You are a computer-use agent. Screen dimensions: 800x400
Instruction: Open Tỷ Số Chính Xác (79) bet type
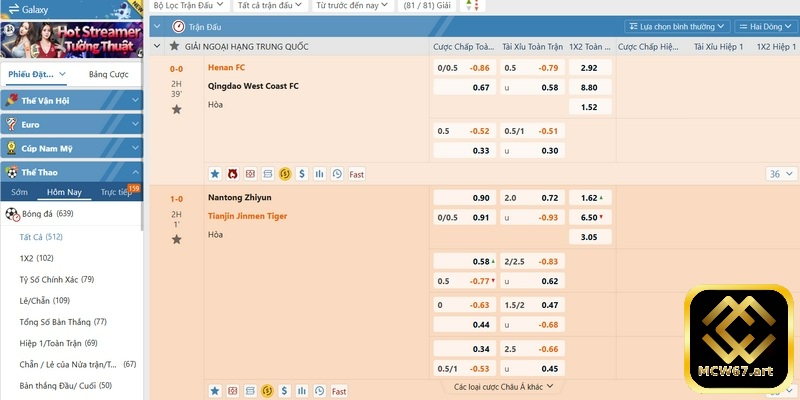(x=57, y=279)
